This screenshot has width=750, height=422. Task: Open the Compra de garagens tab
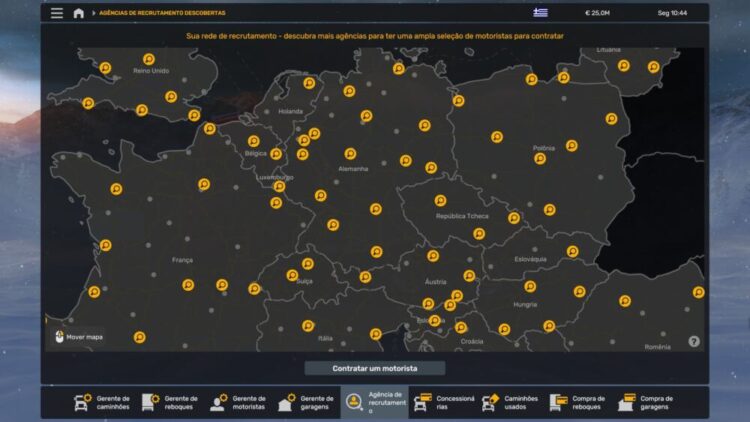coord(645,402)
